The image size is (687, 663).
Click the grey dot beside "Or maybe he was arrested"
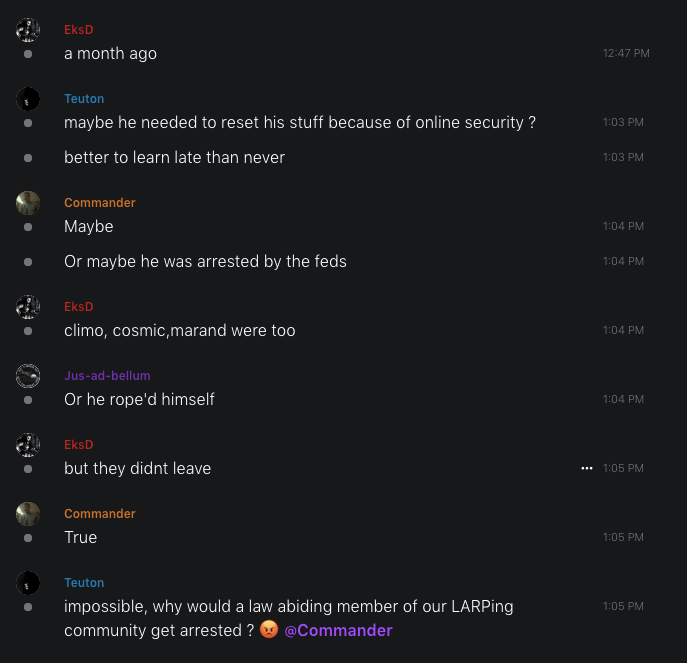28,262
